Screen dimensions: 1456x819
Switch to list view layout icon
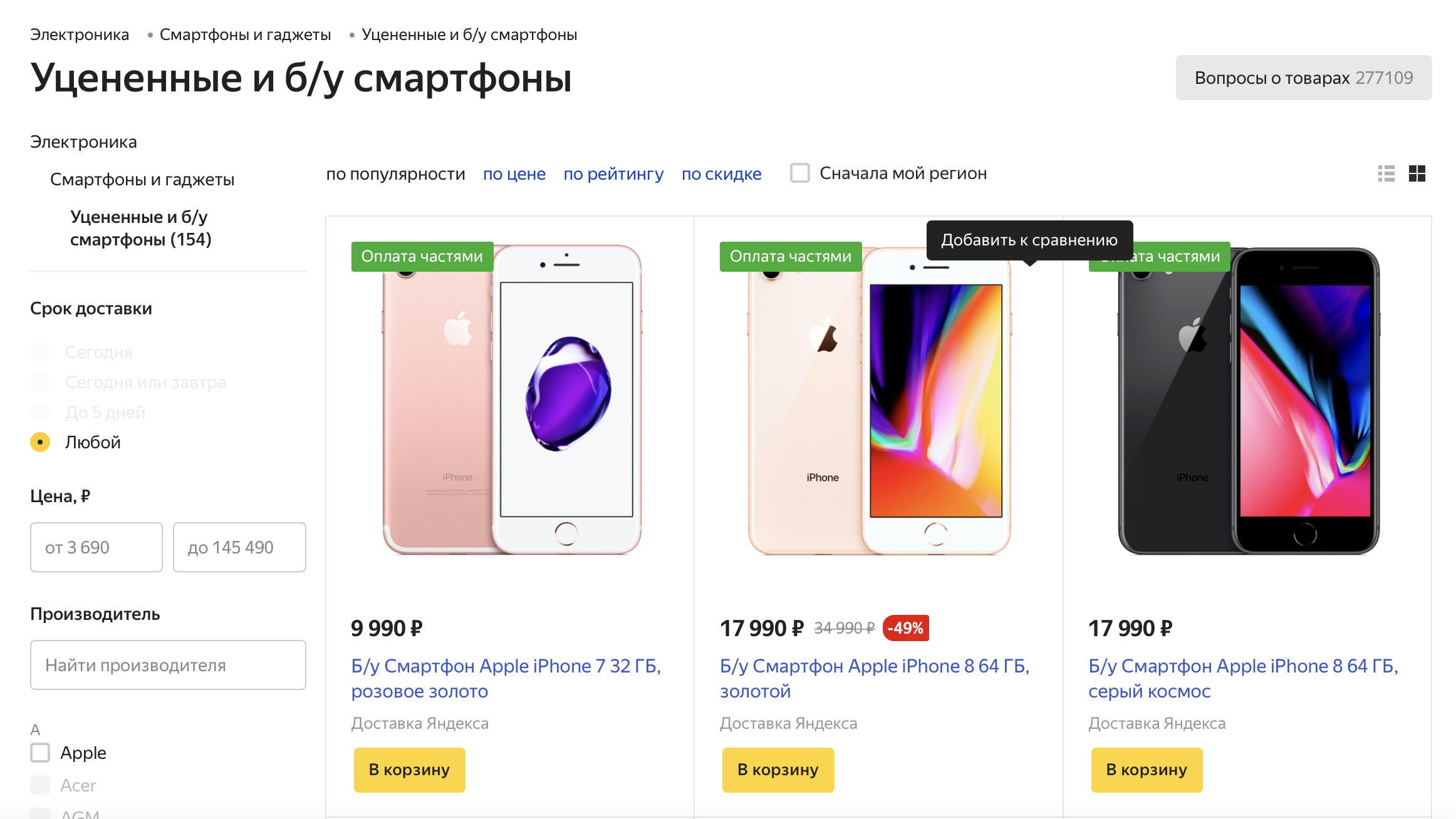1386,173
